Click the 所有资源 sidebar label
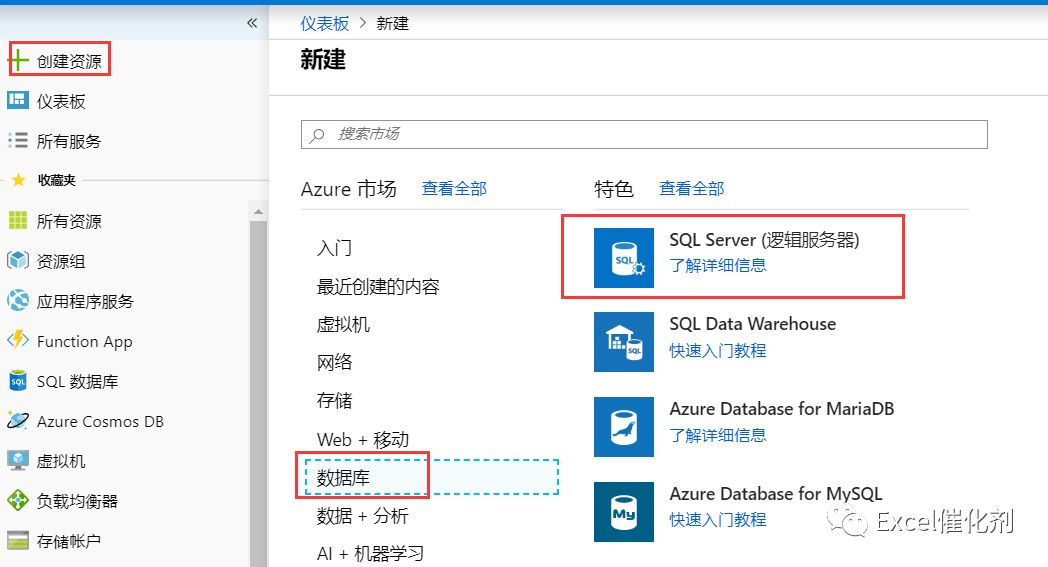 tap(69, 221)
